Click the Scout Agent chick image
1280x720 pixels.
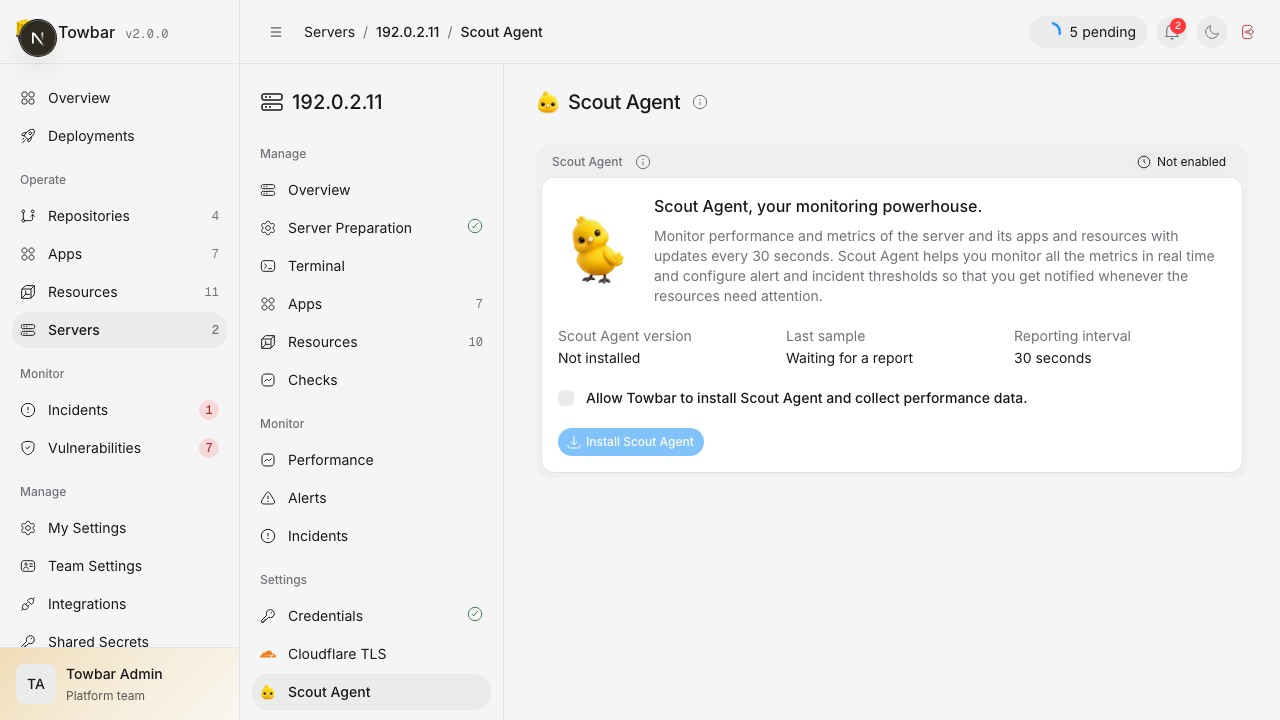pyautogui.click(x=597, y=250)
